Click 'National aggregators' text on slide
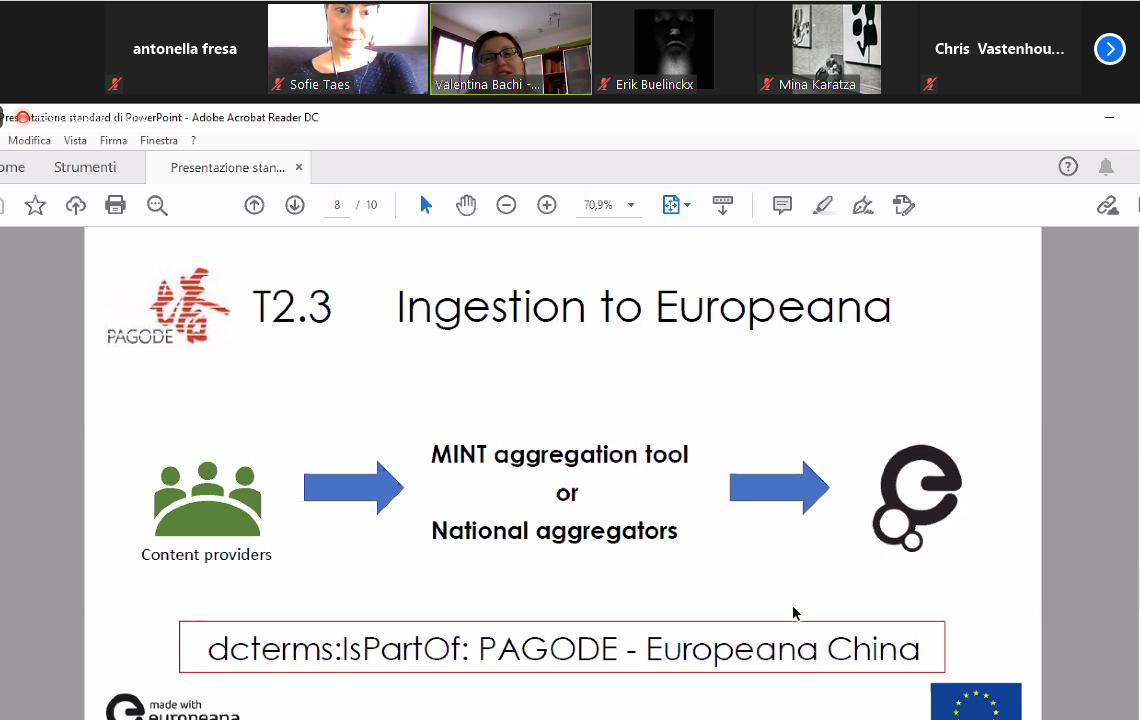Viewport: 1140px width, 720px height. pyautogui.click(x=555, y=531)
